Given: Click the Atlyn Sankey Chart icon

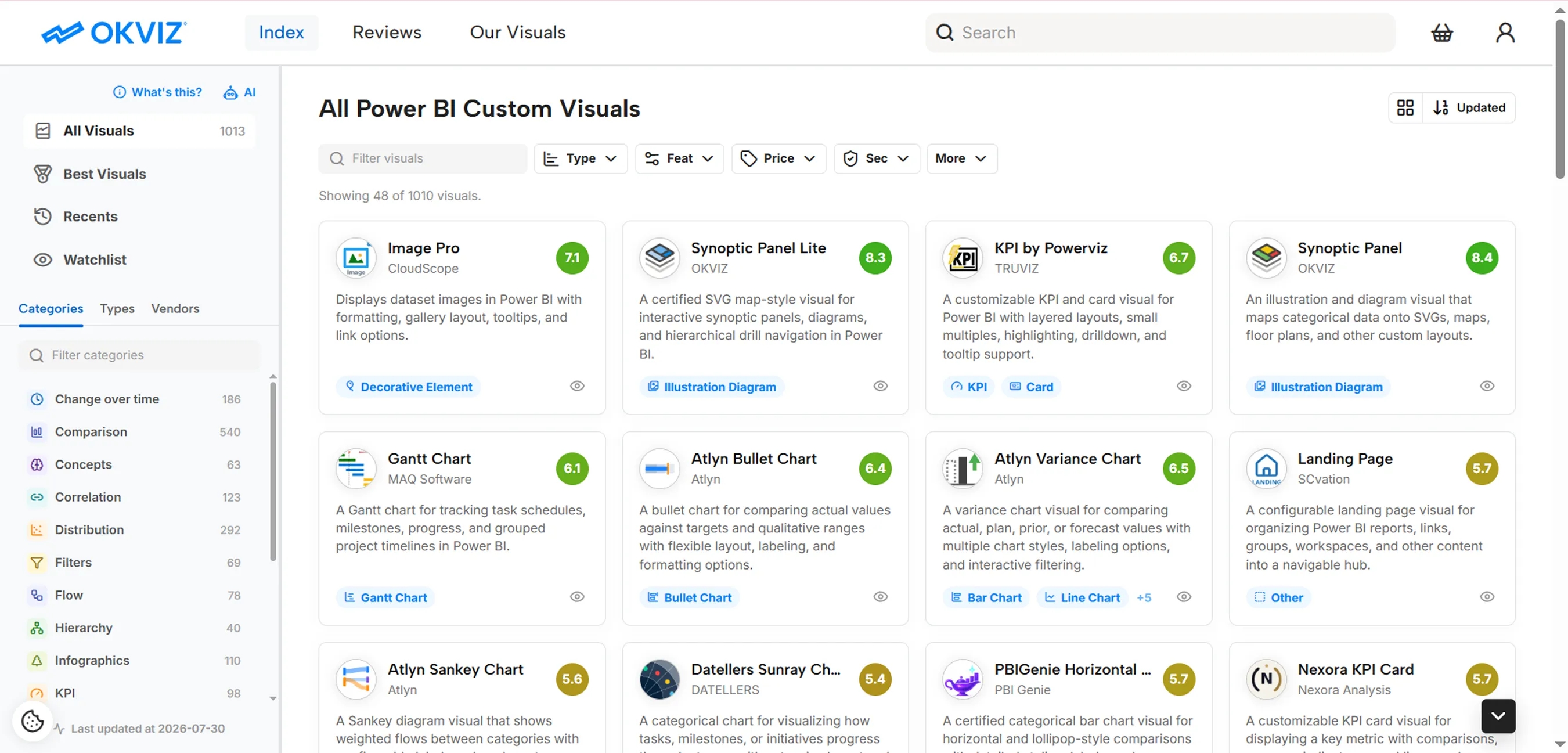Looking at the screenshot, I should tap(355, 679).
